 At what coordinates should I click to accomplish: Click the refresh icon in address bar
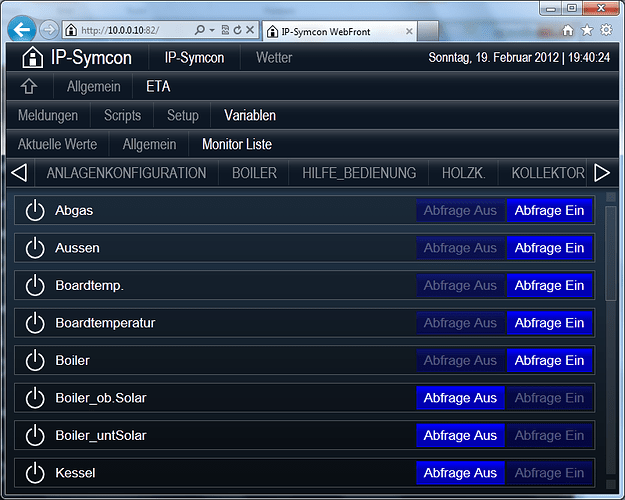tap(238, 30)
